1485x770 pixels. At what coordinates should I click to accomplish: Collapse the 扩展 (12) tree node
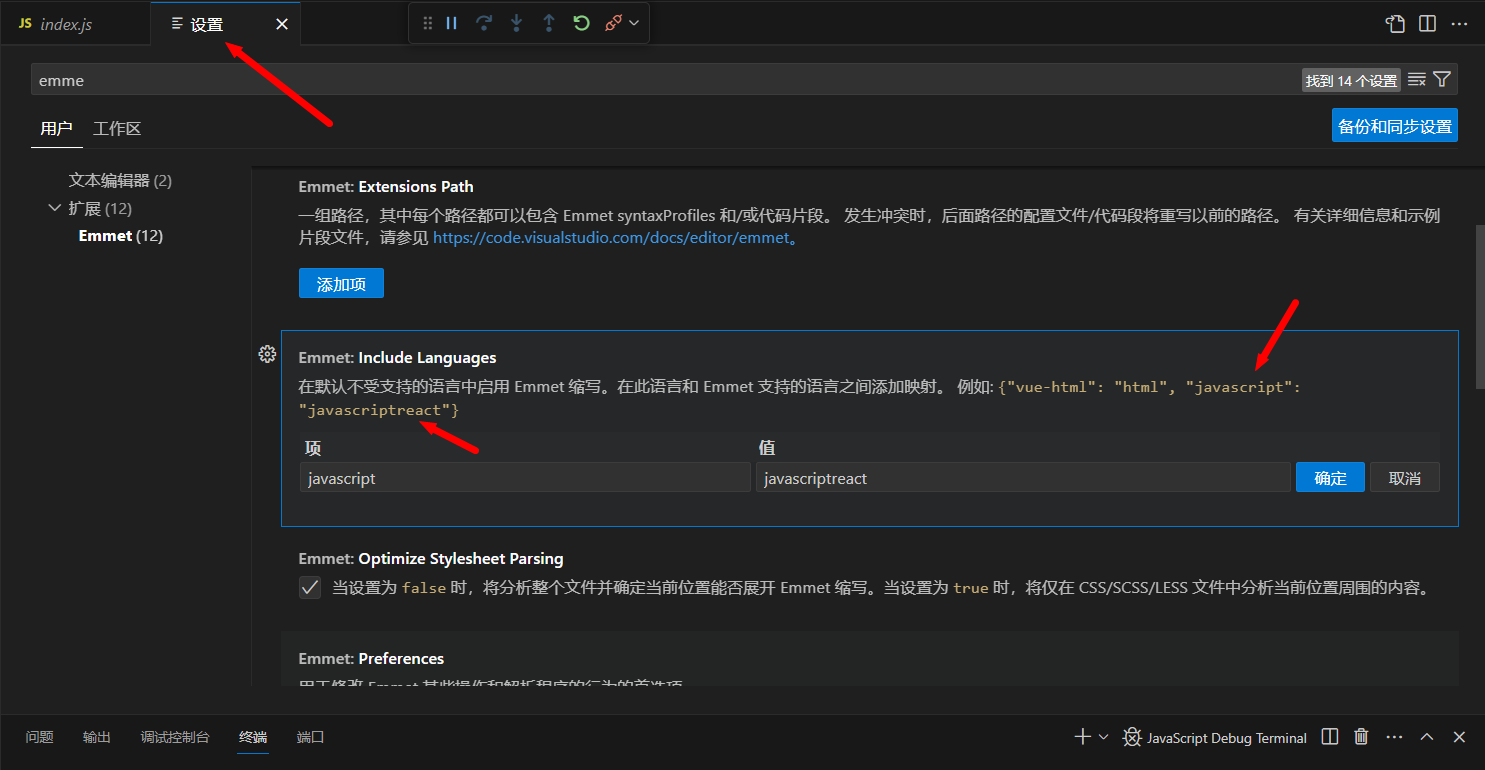(54, 208)
